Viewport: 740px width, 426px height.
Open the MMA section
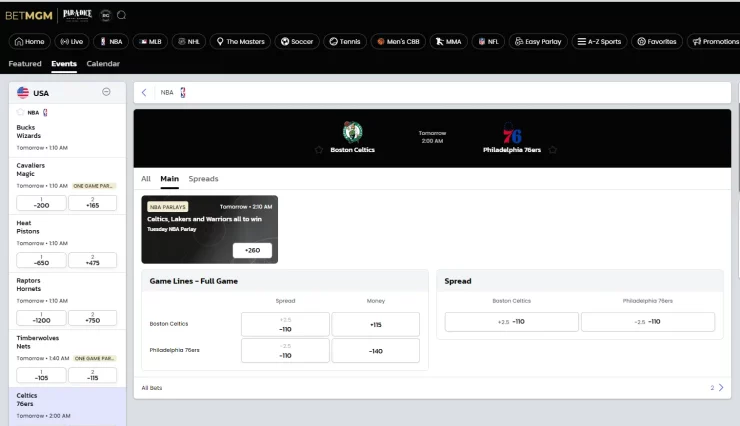tap(448, 42)
